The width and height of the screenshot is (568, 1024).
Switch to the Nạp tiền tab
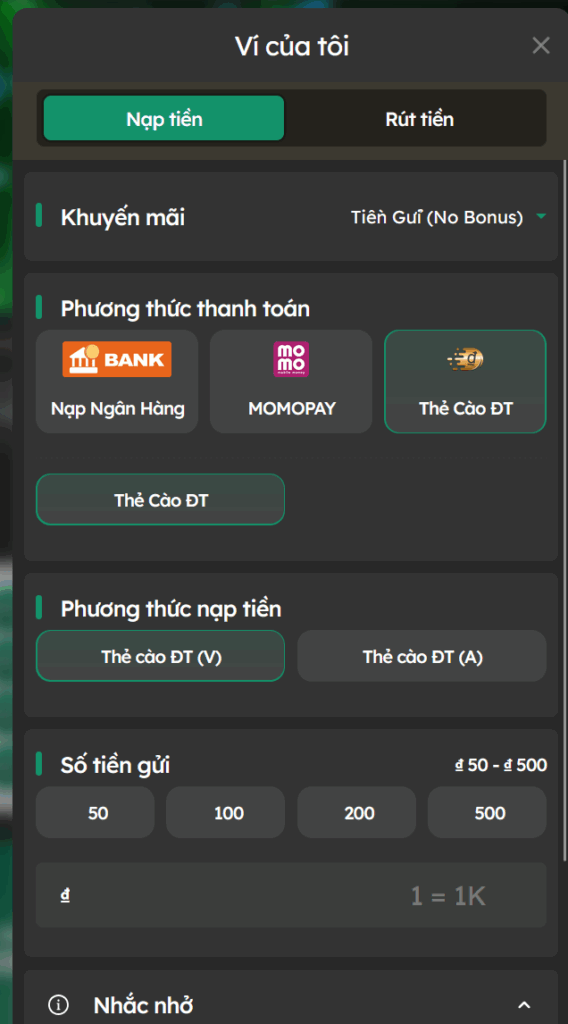pos(164,119)
